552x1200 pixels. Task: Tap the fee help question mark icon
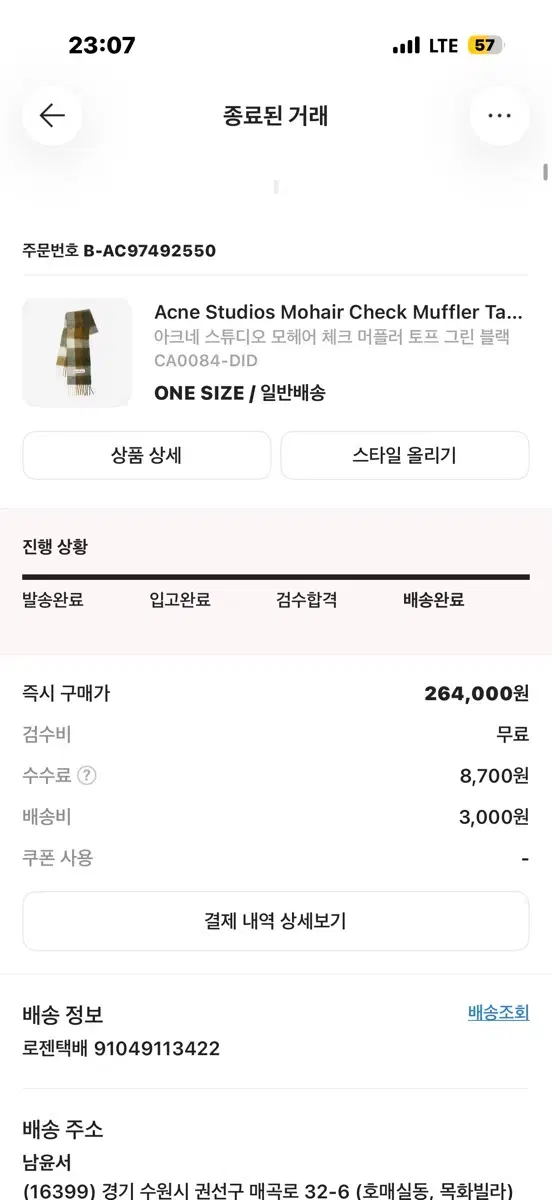87,775
